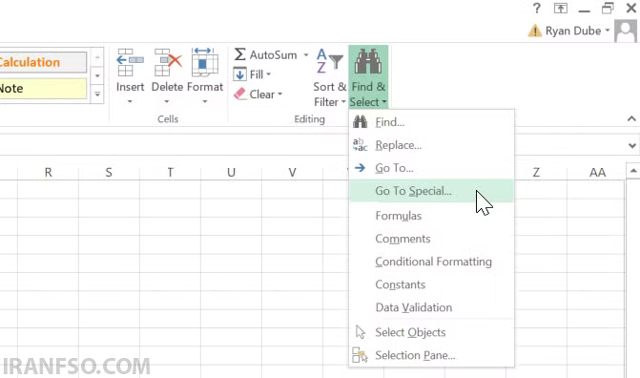The width and height of the screenshot is (640, 378).
Task: Expand the Insert dropdown arrow
Action: point(130,102)
